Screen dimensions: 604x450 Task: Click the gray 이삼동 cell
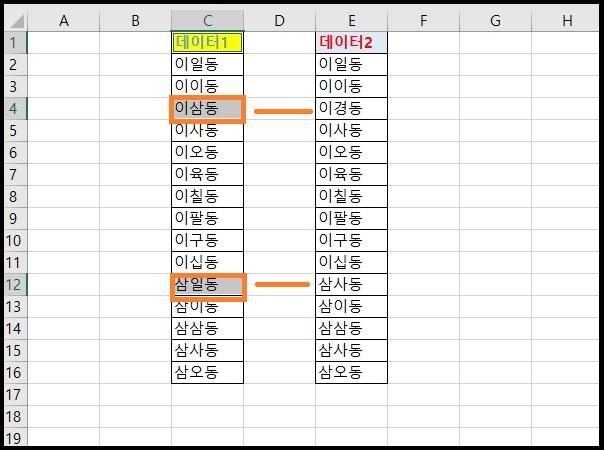[208, 109]
